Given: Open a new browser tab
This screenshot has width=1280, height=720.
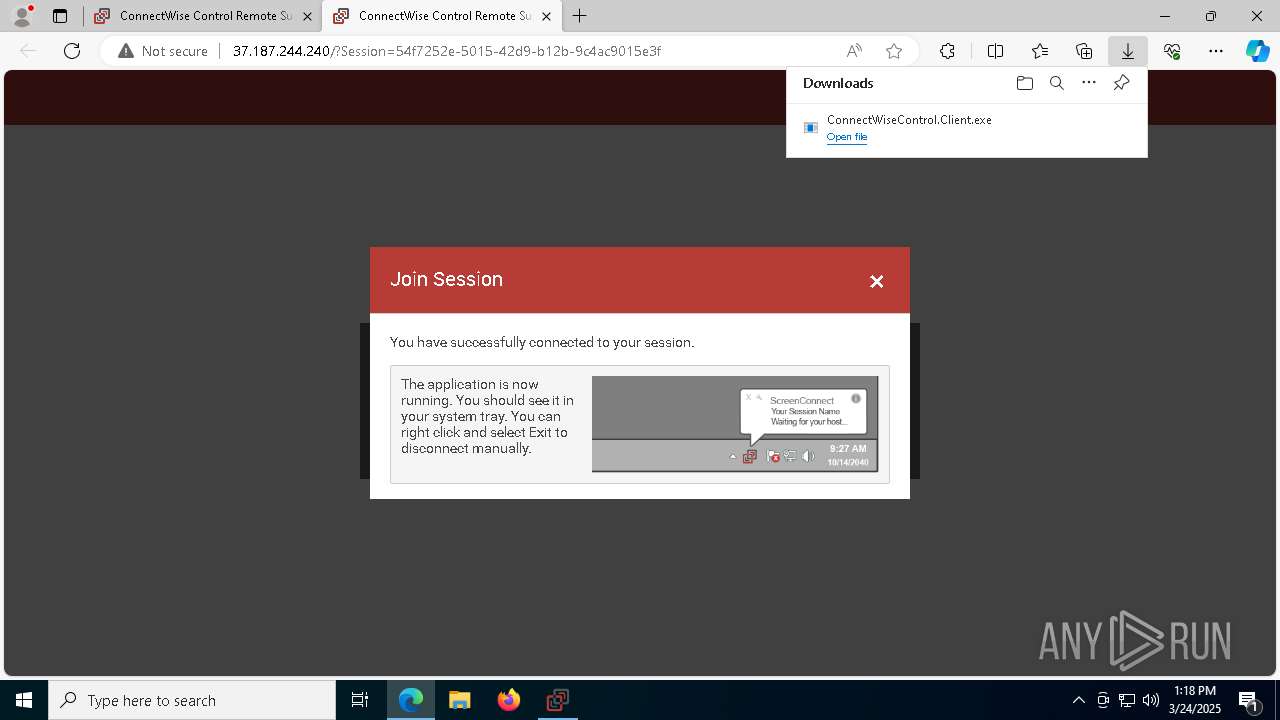Looking at the screenshot, I should click(580, 16).
